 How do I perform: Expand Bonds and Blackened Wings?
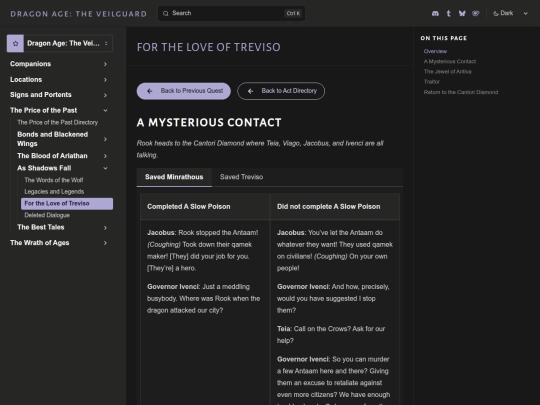click(105, 139)
